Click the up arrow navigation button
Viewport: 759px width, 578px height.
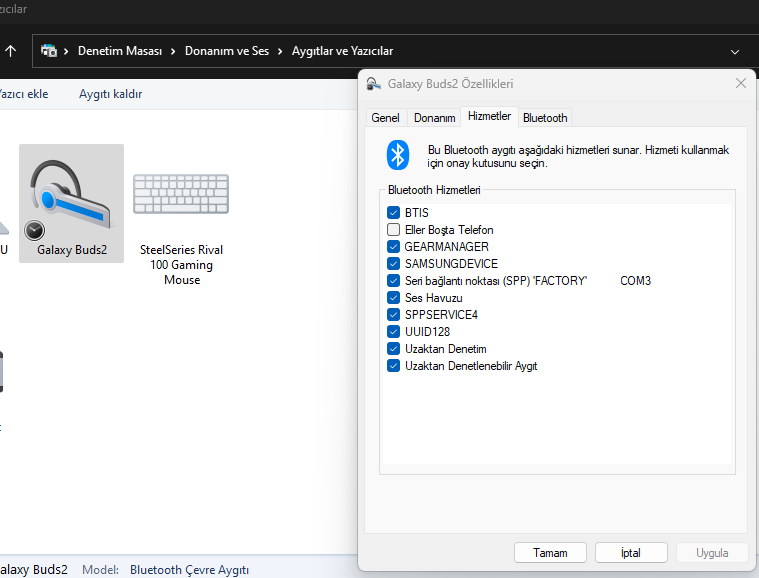(x=11, y=50)
